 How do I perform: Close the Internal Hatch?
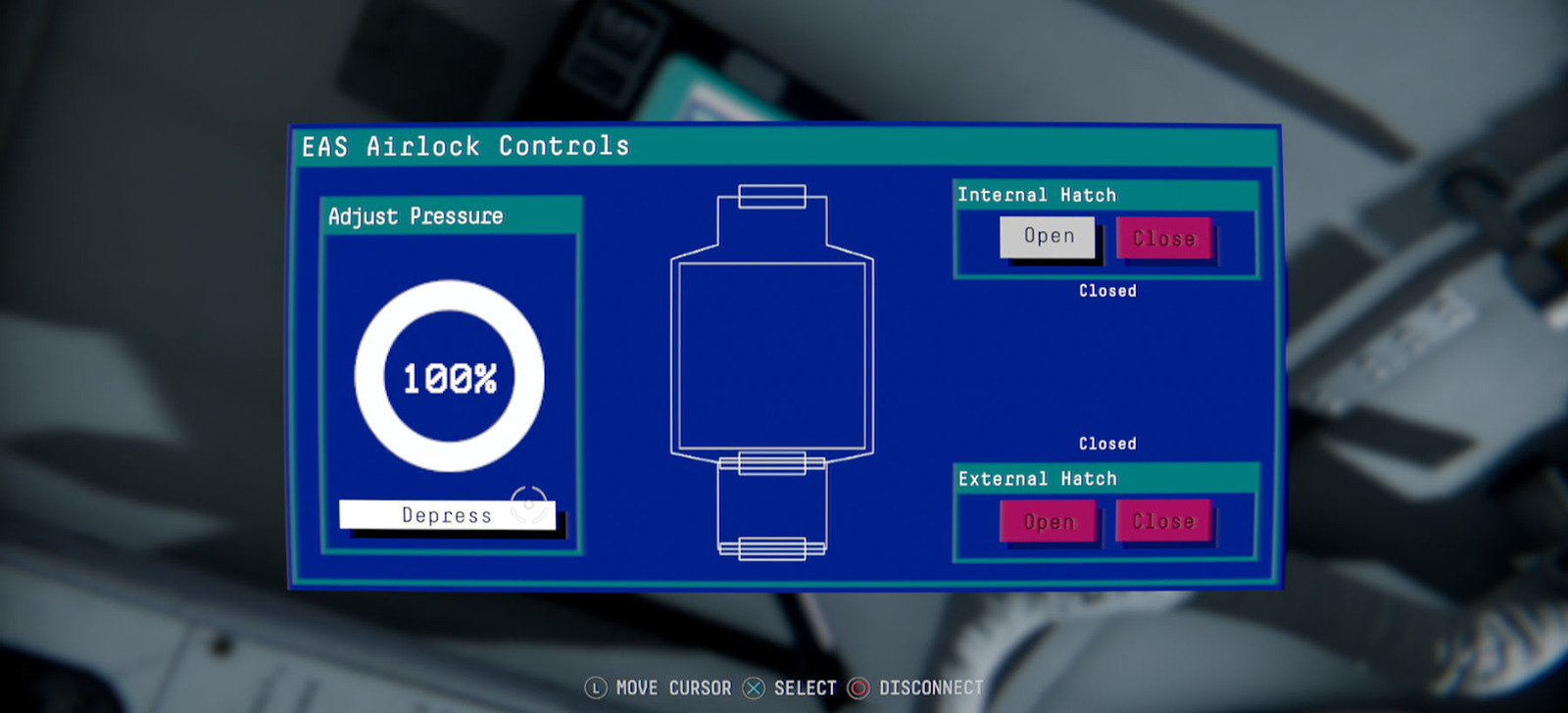(x=1163, y=239)
